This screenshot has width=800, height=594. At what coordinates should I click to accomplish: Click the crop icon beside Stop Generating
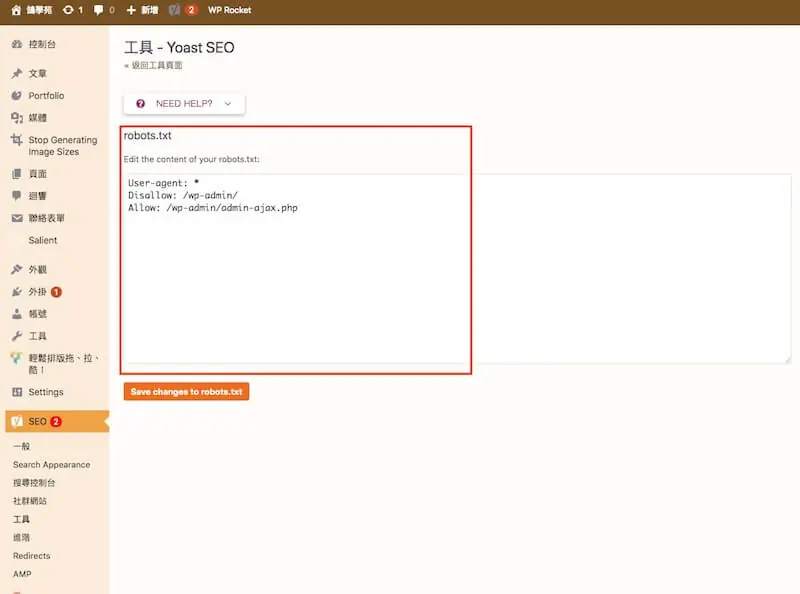point(17,140)
